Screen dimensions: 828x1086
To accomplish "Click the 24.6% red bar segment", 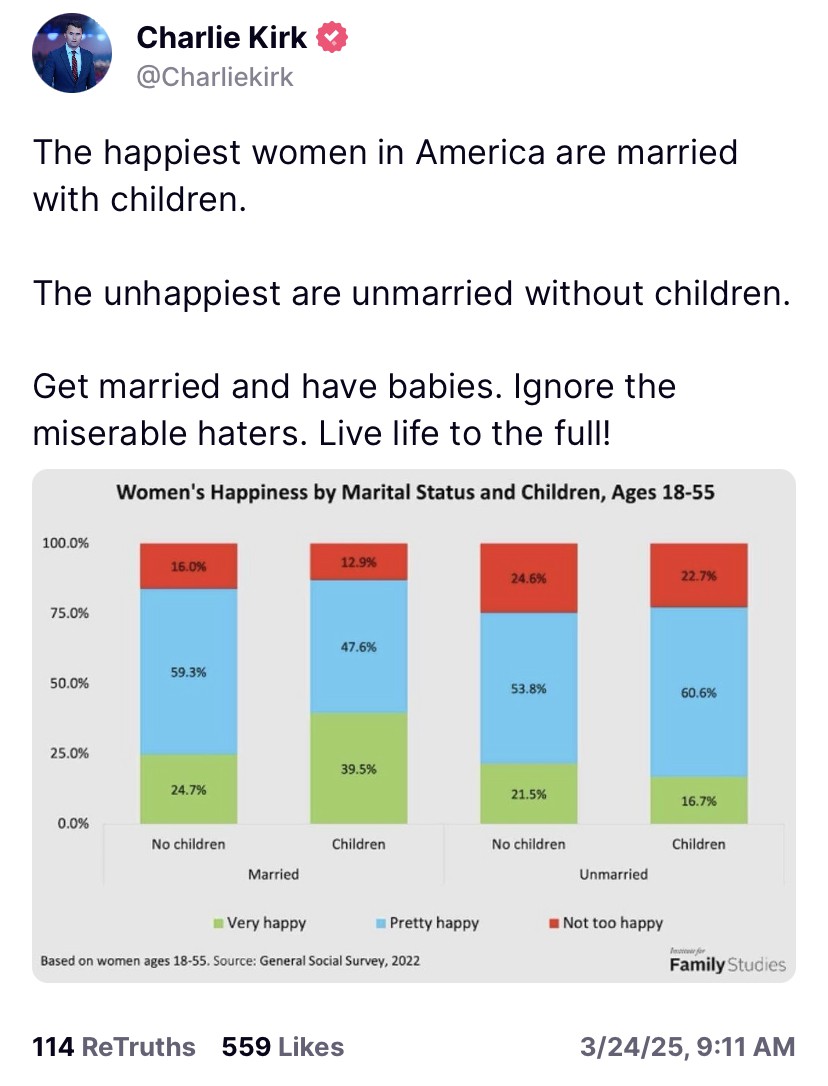I will pos(529,579).
